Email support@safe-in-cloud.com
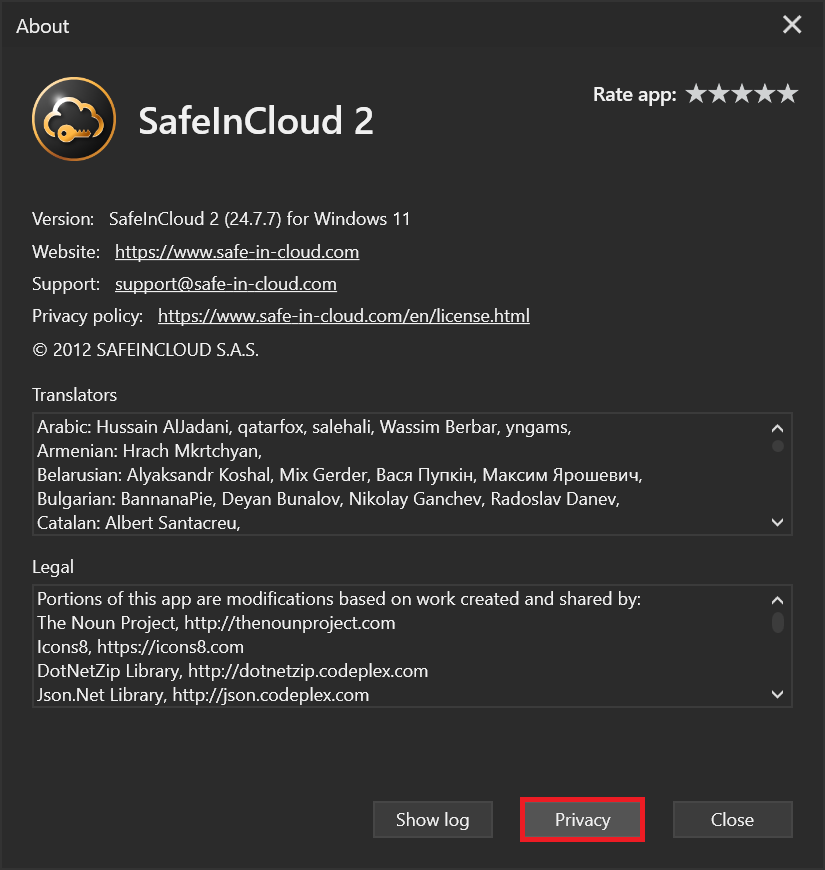This screenshot has height=870, width=825. pos(226,284)
